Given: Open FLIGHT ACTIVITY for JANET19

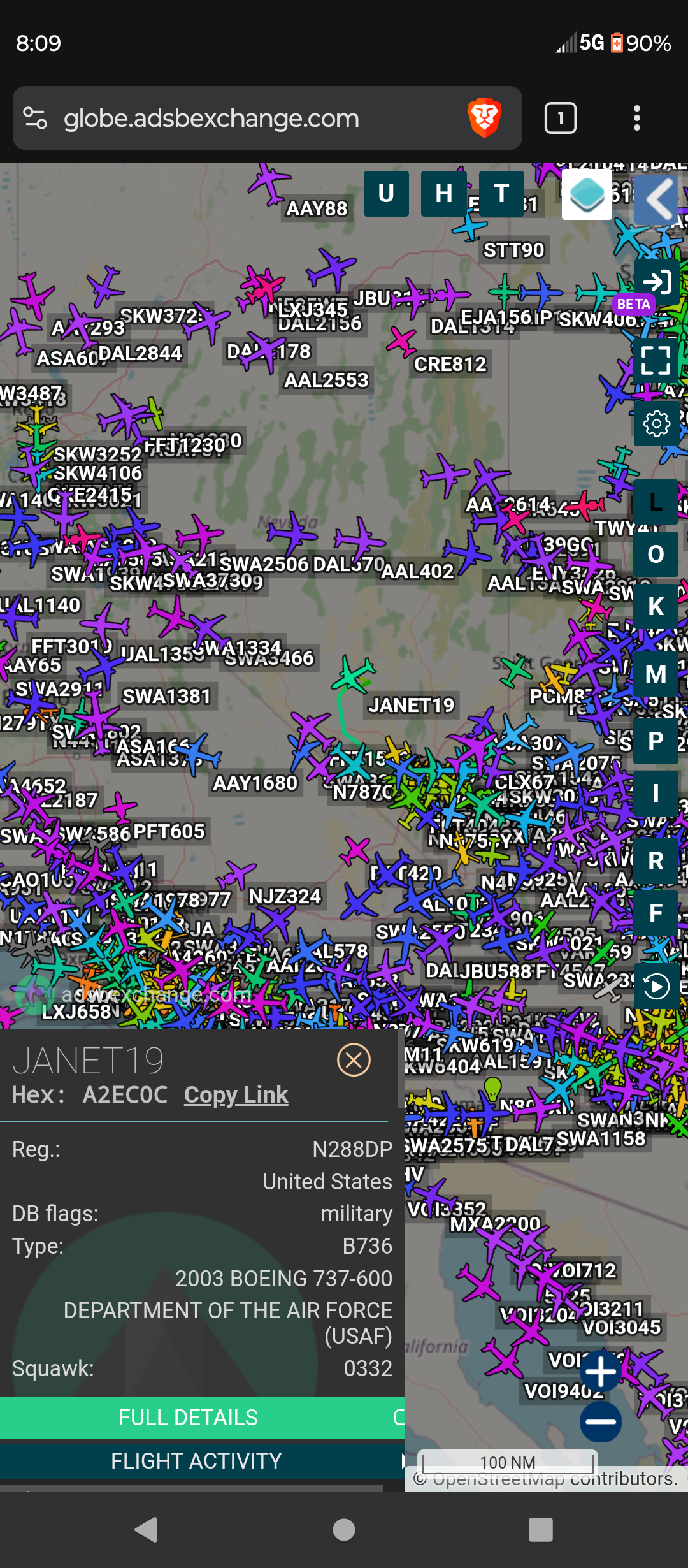Looking at the screenshot, I should (x=196, y=1461).
